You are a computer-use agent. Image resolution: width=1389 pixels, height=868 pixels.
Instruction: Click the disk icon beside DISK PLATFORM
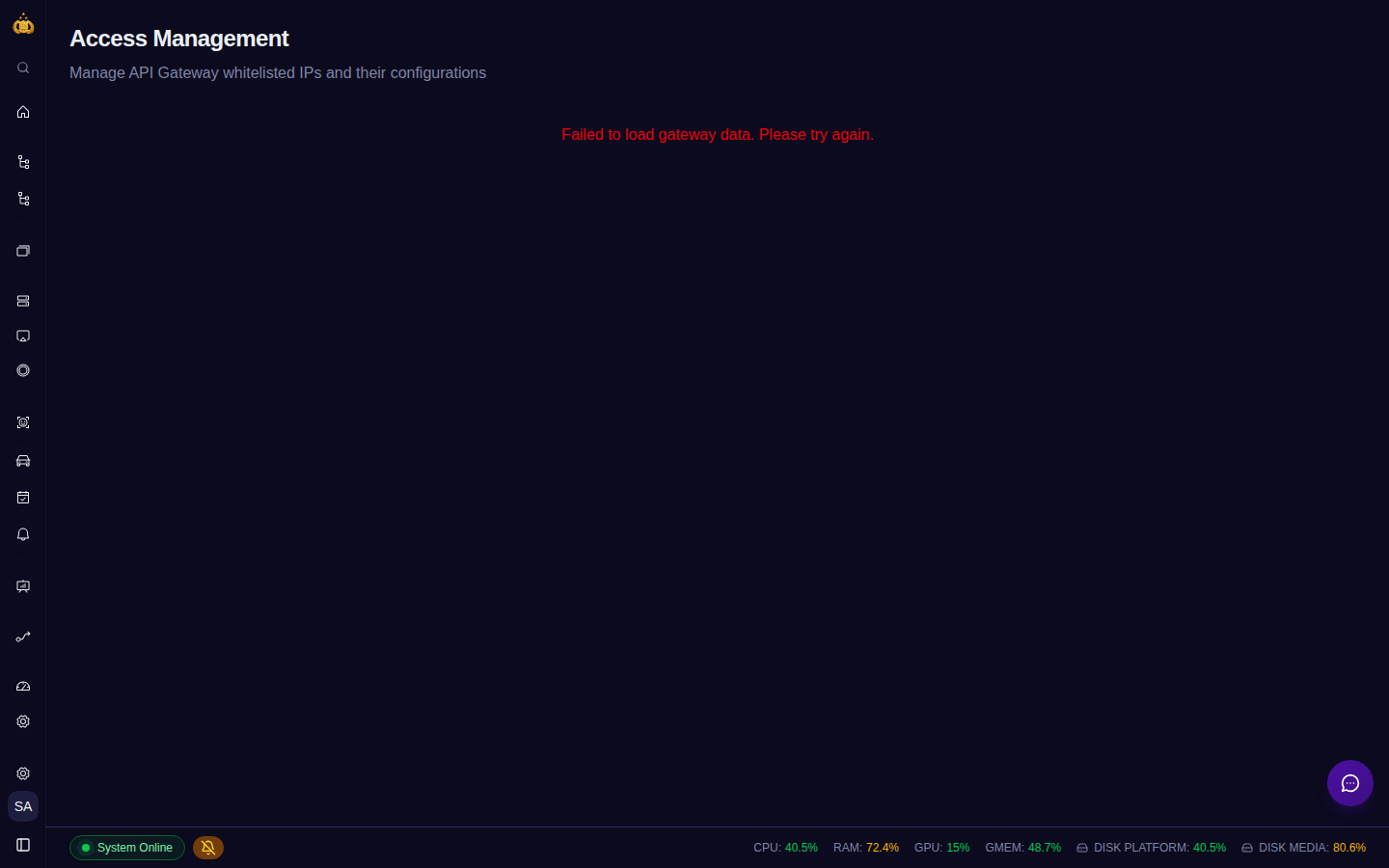(x=1082, y=848)
